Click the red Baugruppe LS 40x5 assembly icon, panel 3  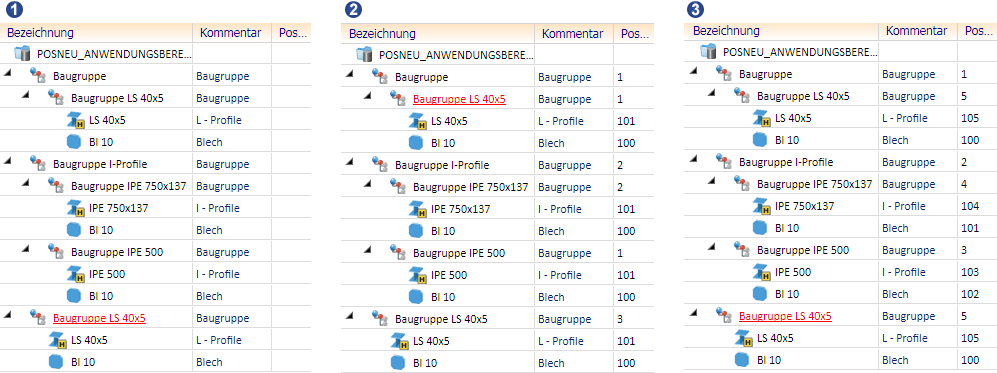point(723,316)
